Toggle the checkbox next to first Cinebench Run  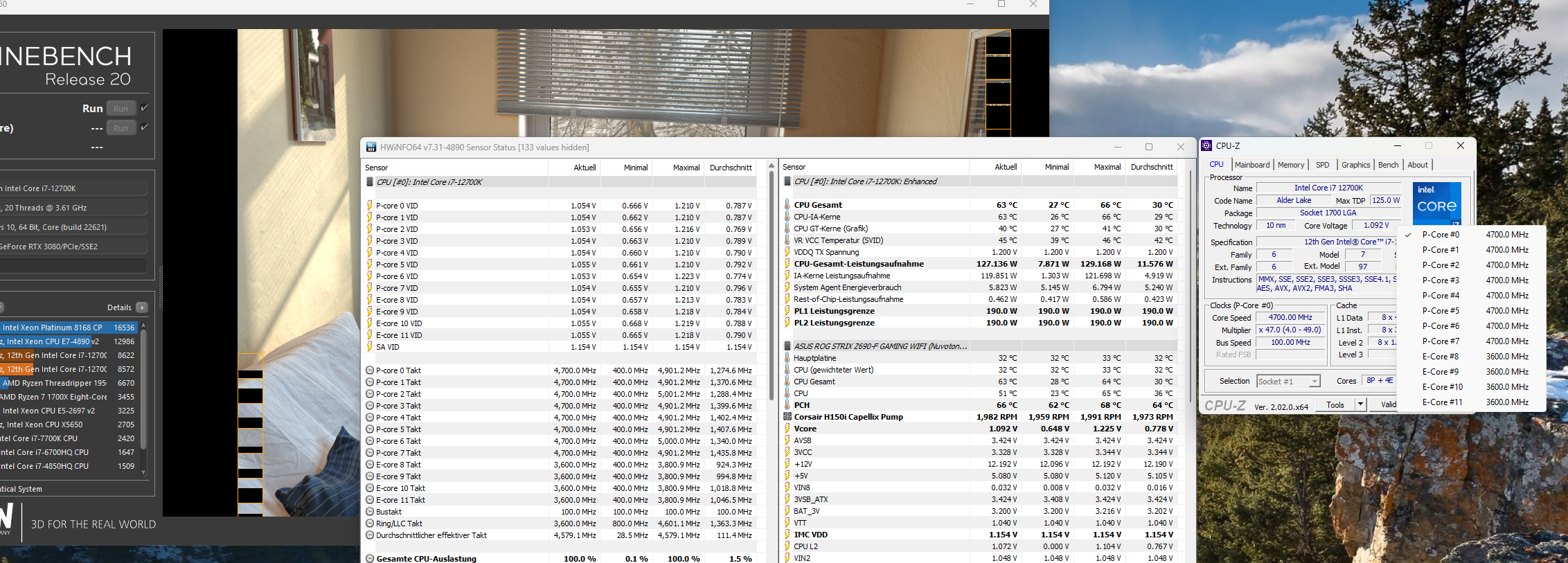click(x=144, y=108)
